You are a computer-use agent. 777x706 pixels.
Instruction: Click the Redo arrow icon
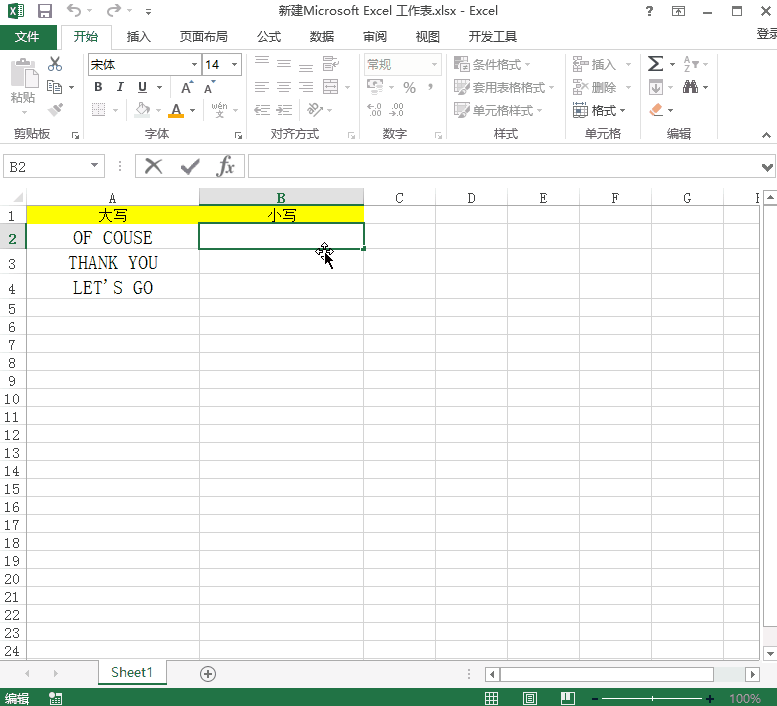(x=113, y=10)
